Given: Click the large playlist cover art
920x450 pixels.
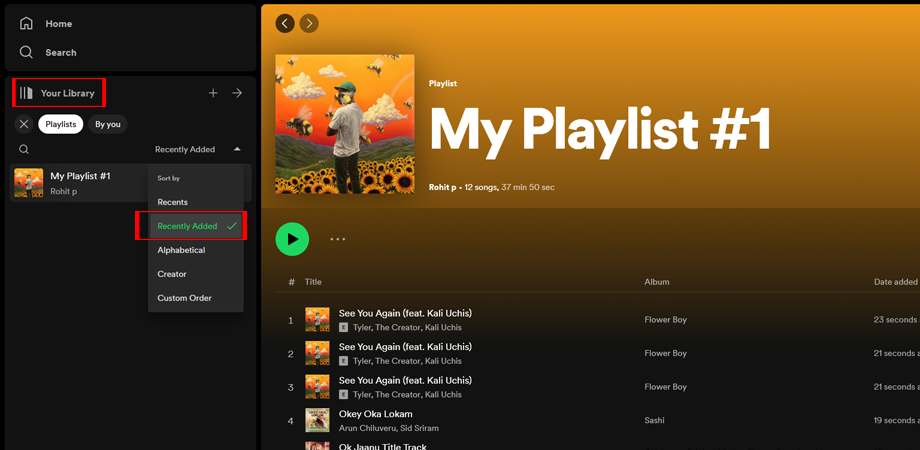Looking at the screenshot, I should [345, 124].
